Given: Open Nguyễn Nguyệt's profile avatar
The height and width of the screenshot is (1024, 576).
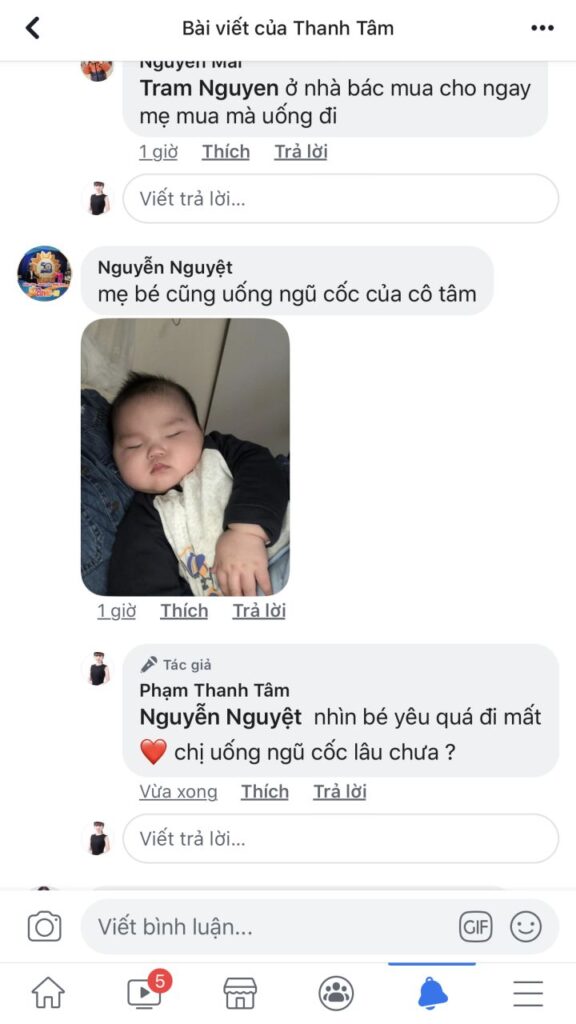Looking at the screenshot, I should point(44,274).
